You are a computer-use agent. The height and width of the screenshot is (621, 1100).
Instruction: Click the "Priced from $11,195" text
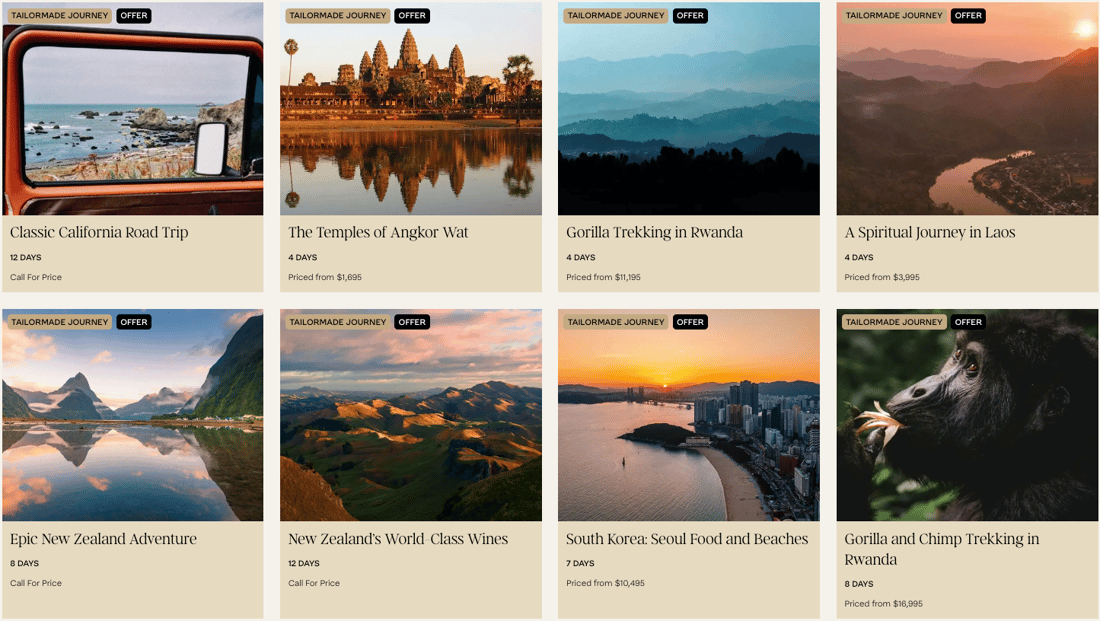(603, 277)
